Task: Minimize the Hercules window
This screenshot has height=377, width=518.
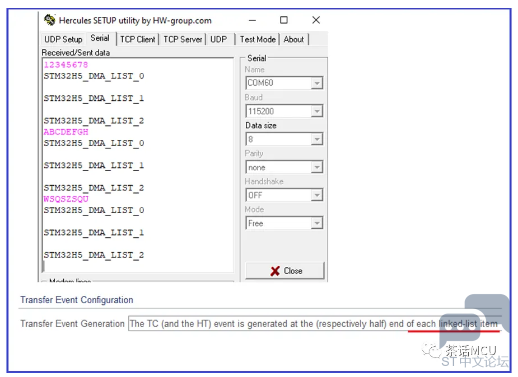Action: (x=252, y=20)
